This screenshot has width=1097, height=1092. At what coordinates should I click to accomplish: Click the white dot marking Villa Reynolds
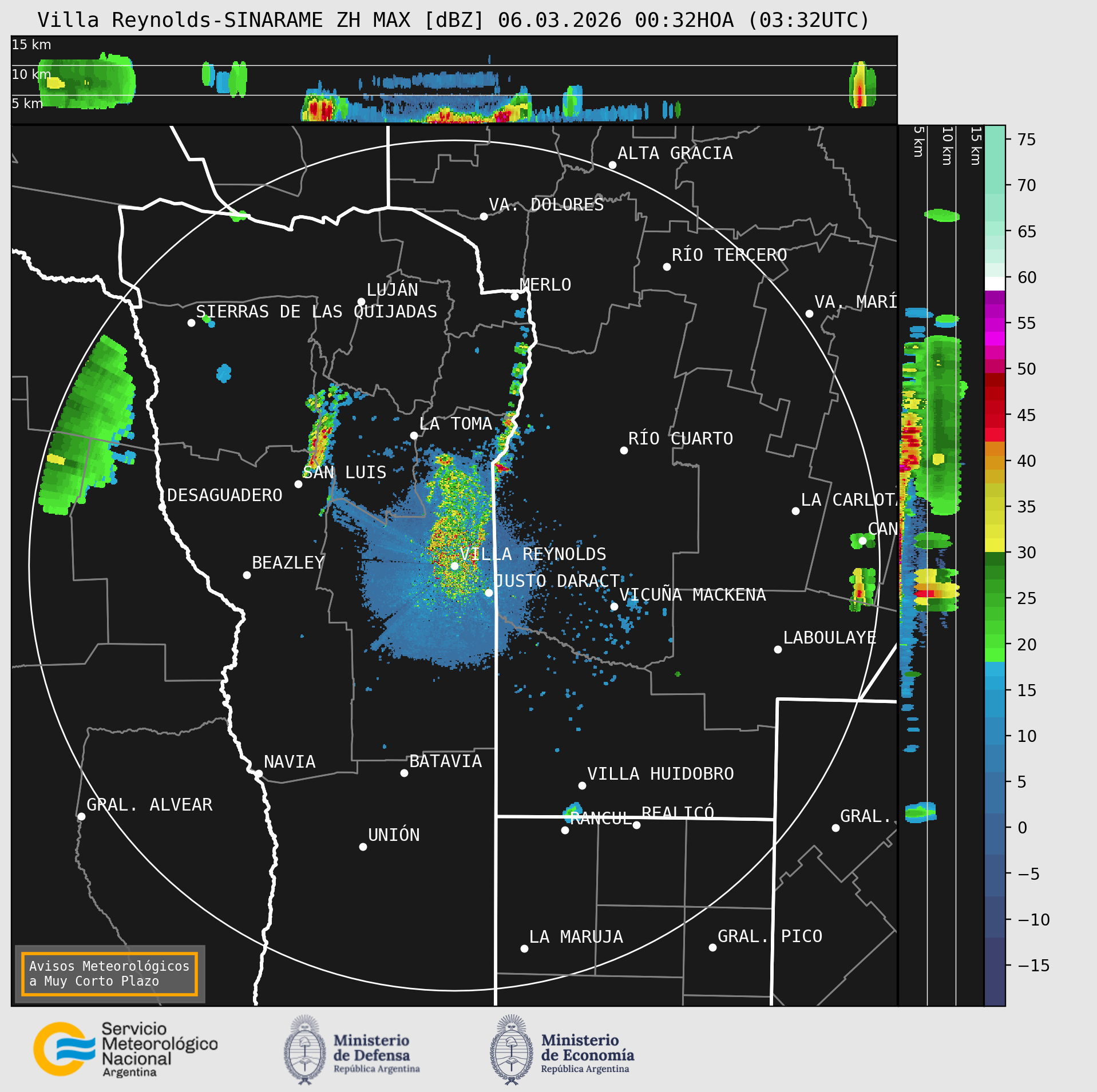[x=454, y=566]
